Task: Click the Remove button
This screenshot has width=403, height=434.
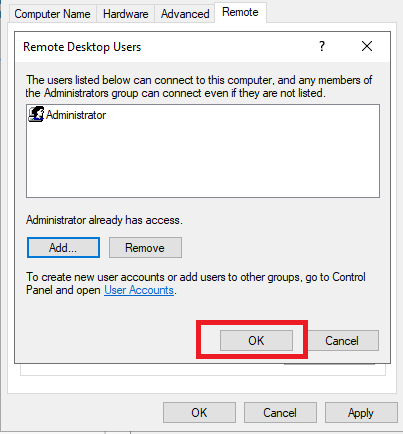Action: coord(145,248)
